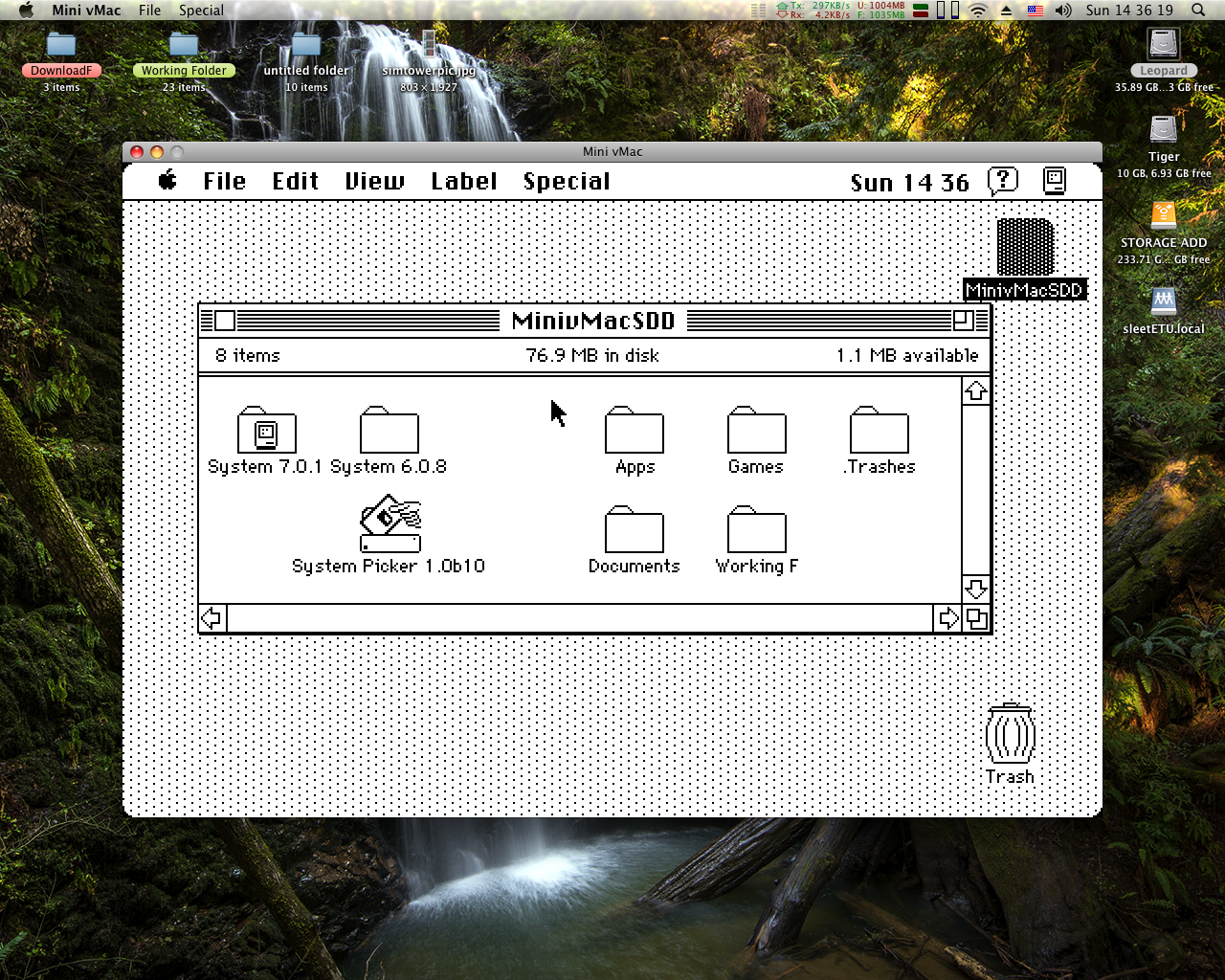The height and width of the screenshot is (980, 1225).
Task: Select the MinivMacSDD disk icon
Action: pyautogui.click(x=1025, y=247)
